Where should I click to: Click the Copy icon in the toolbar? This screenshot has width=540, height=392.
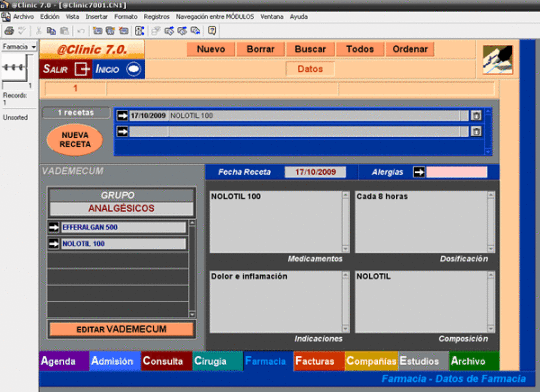pyautogui.click(x=51, y=31)
